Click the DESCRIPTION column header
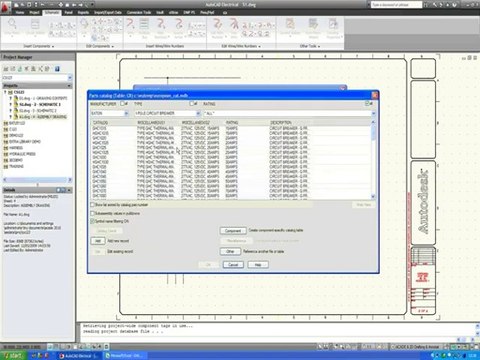The height and width of the screenshot is (360, 480). (x=320, y=123)
